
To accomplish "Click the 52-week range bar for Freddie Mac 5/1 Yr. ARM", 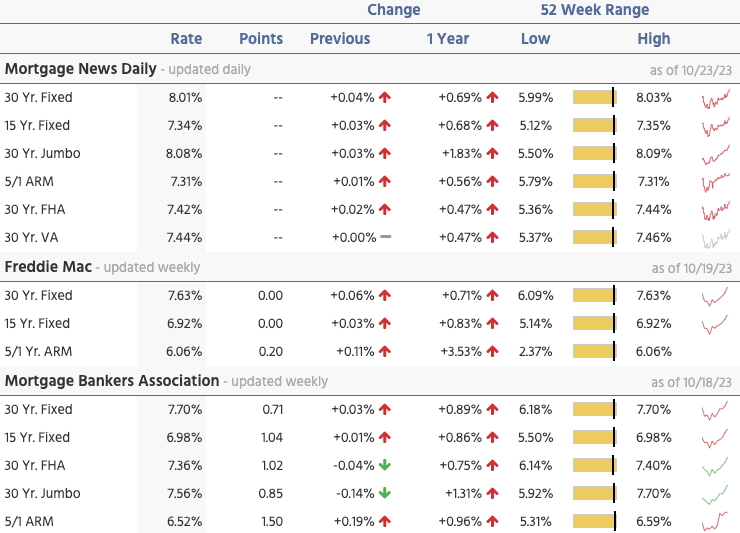I will (x=594, y=352).
